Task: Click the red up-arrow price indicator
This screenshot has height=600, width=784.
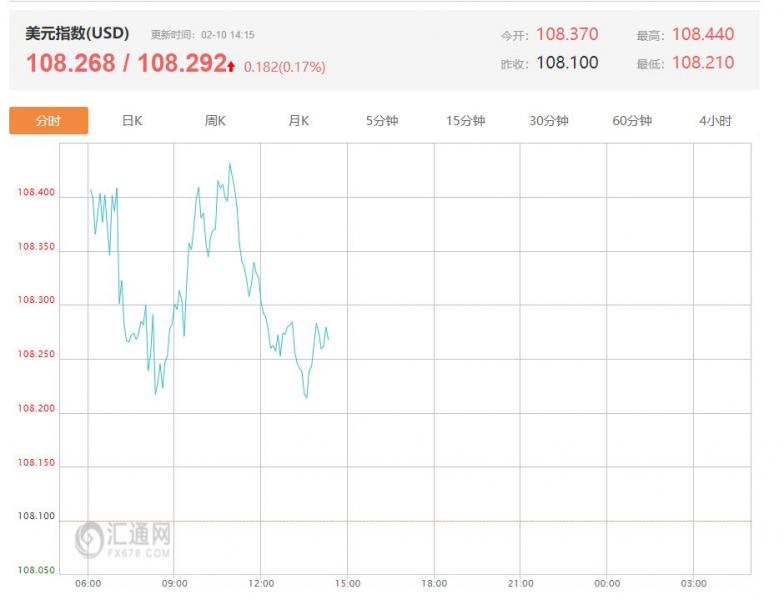Action: pos(231,67)
